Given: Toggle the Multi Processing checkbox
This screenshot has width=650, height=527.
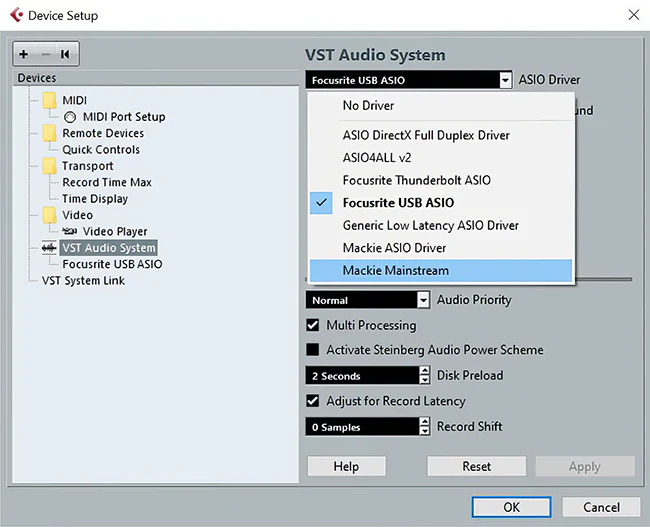Looking at the screenshot, I should coord(313,325).
